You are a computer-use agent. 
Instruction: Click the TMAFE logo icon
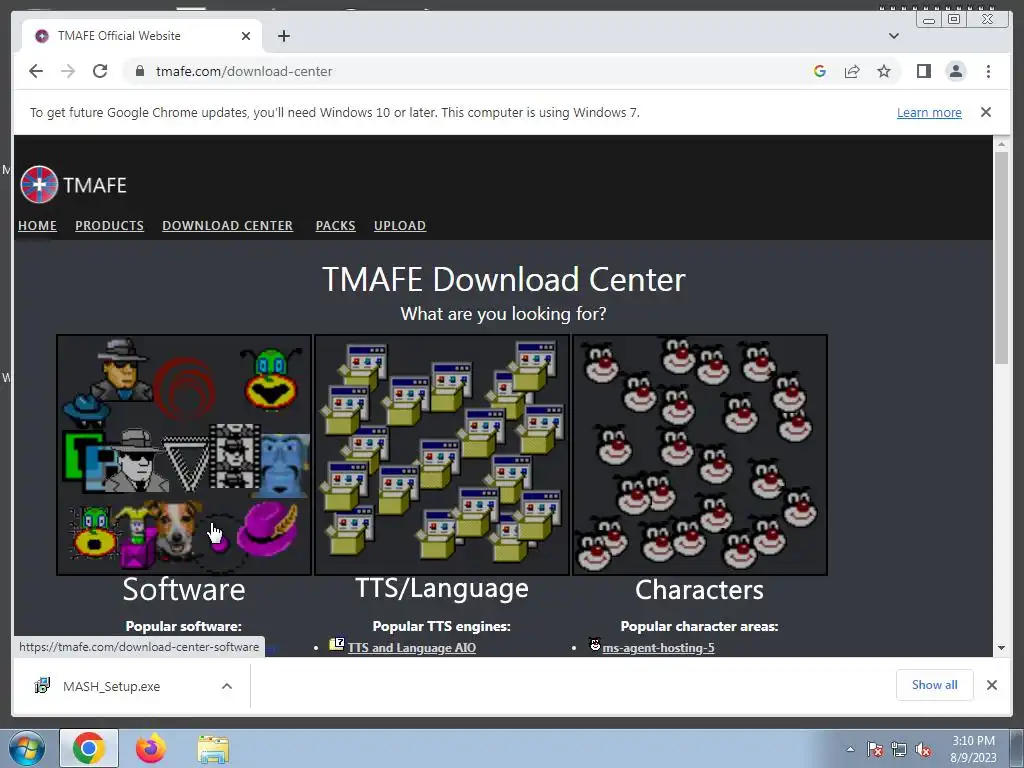pyautogui.click(x=39, y=185)
